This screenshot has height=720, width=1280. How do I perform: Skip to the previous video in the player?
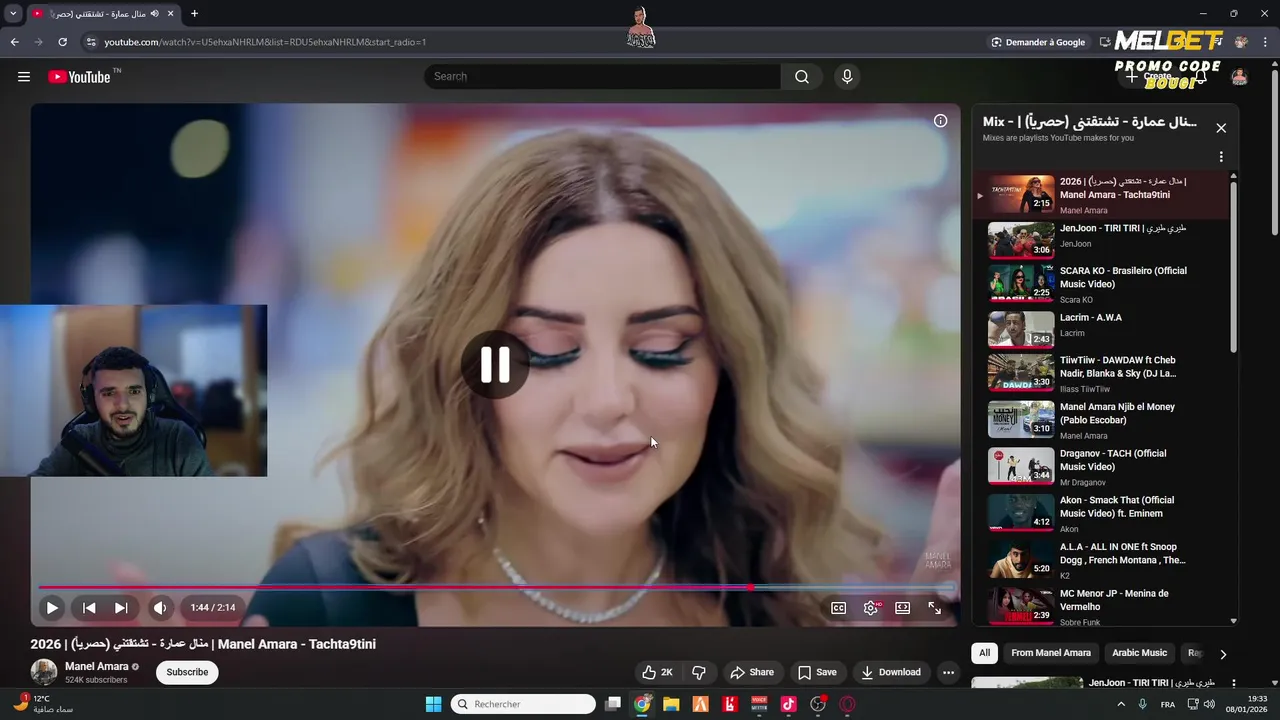click(89, 607)
